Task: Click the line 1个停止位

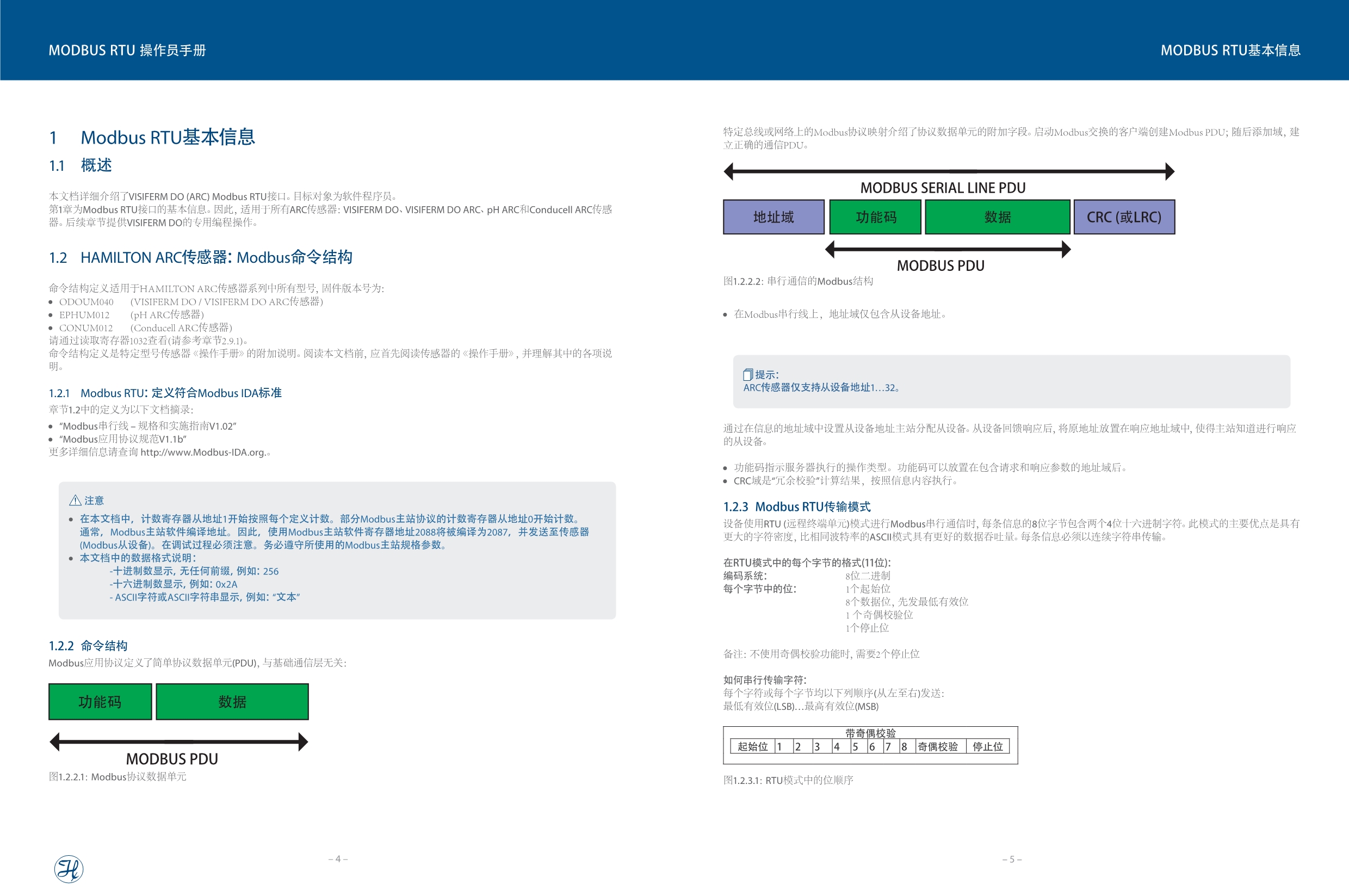Action: [x=868, y=628]
